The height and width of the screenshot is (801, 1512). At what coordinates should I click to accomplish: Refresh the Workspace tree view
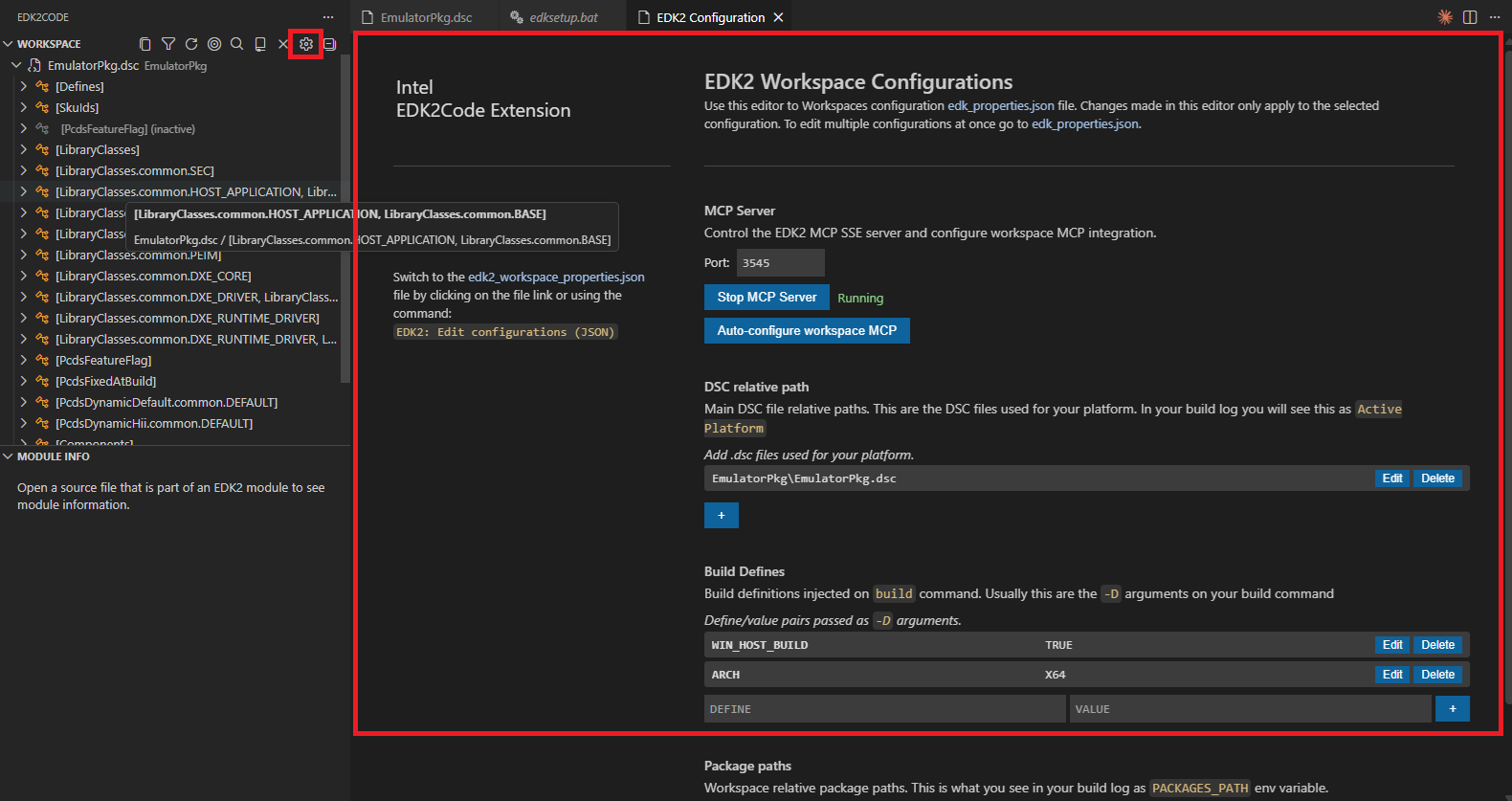(x=191, y=44)
